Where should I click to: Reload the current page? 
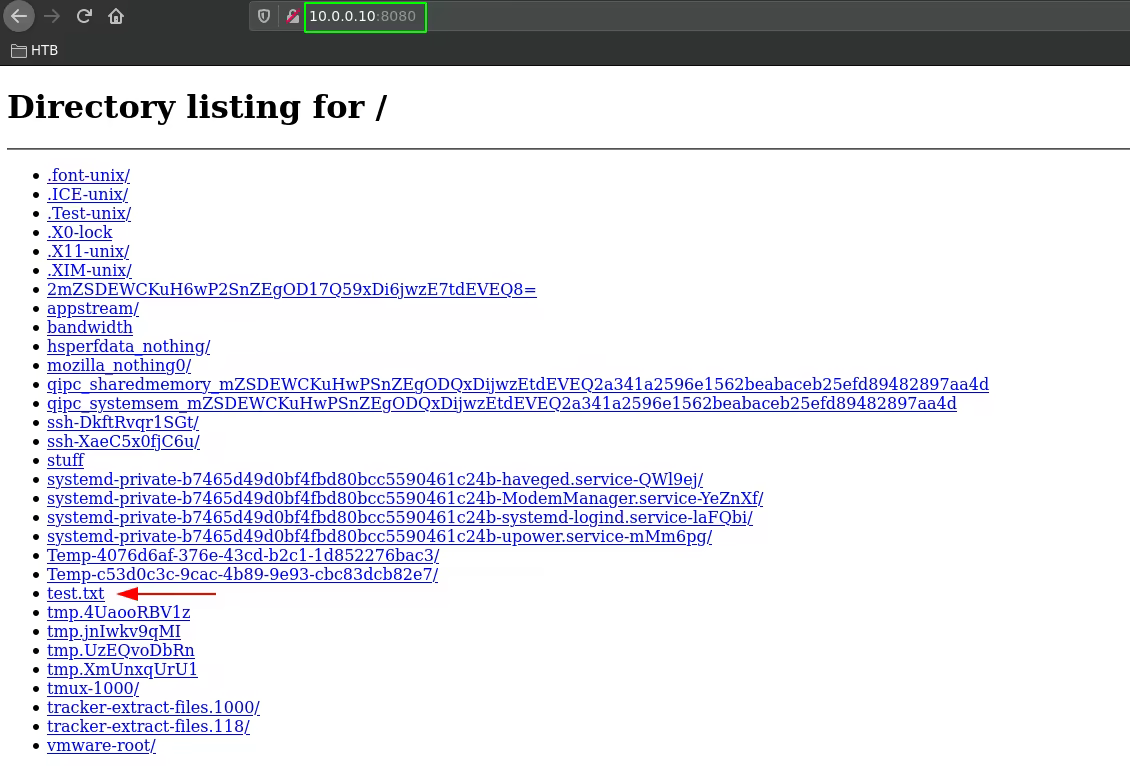coord(84,17)
